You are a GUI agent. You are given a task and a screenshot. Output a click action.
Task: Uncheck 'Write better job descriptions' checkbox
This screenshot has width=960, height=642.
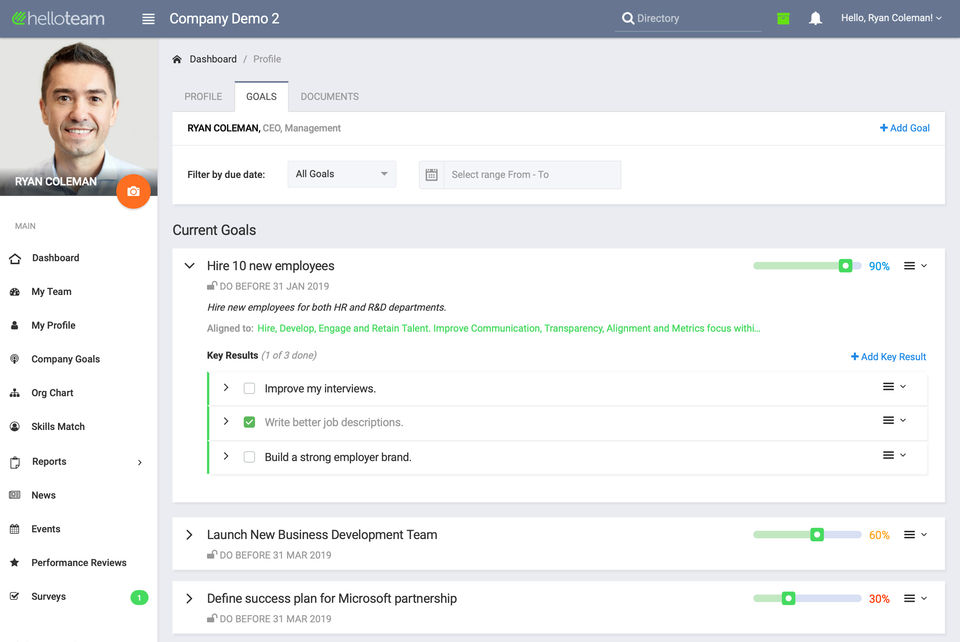249,422
